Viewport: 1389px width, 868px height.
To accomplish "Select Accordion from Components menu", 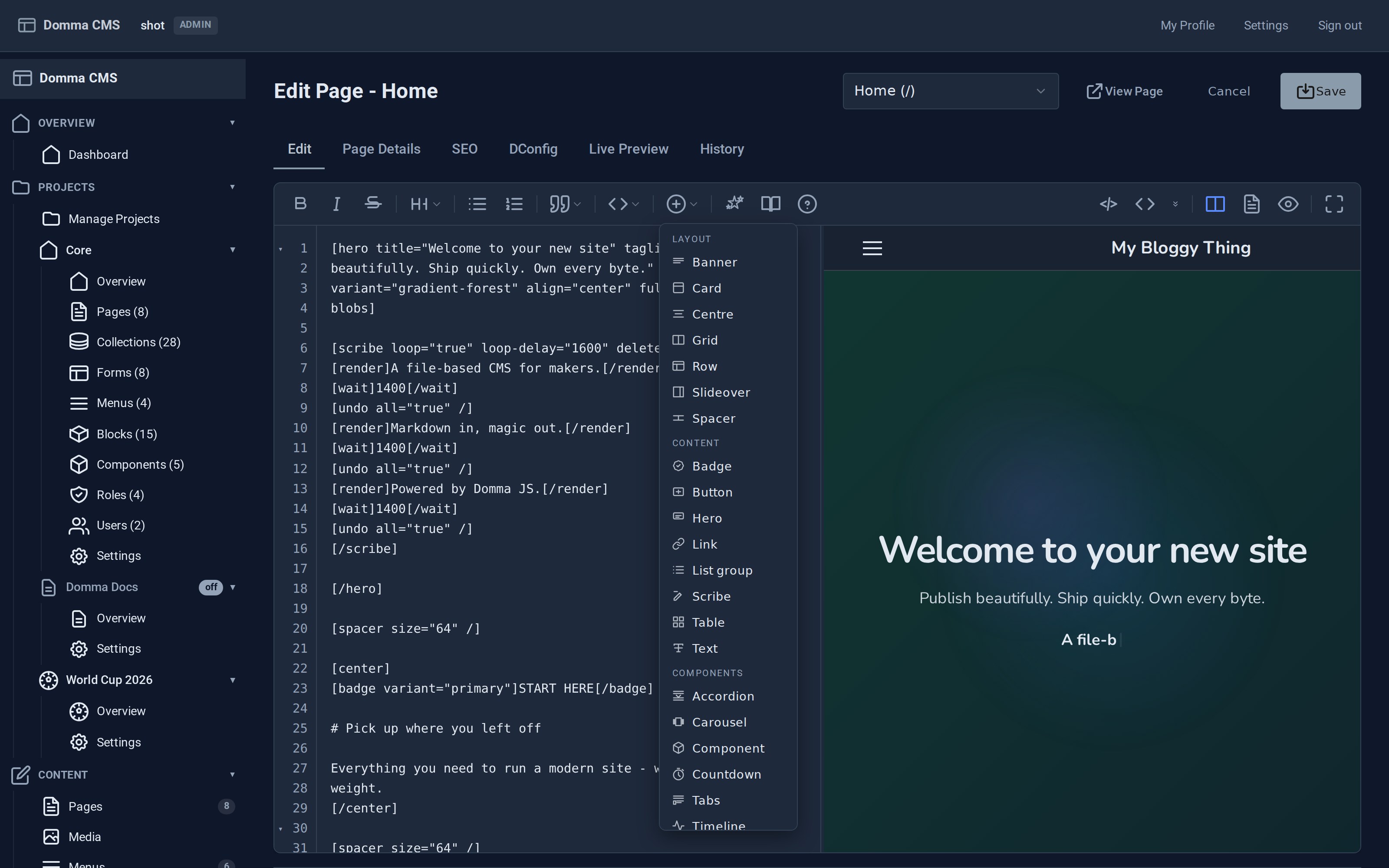I will coord(728,696).
